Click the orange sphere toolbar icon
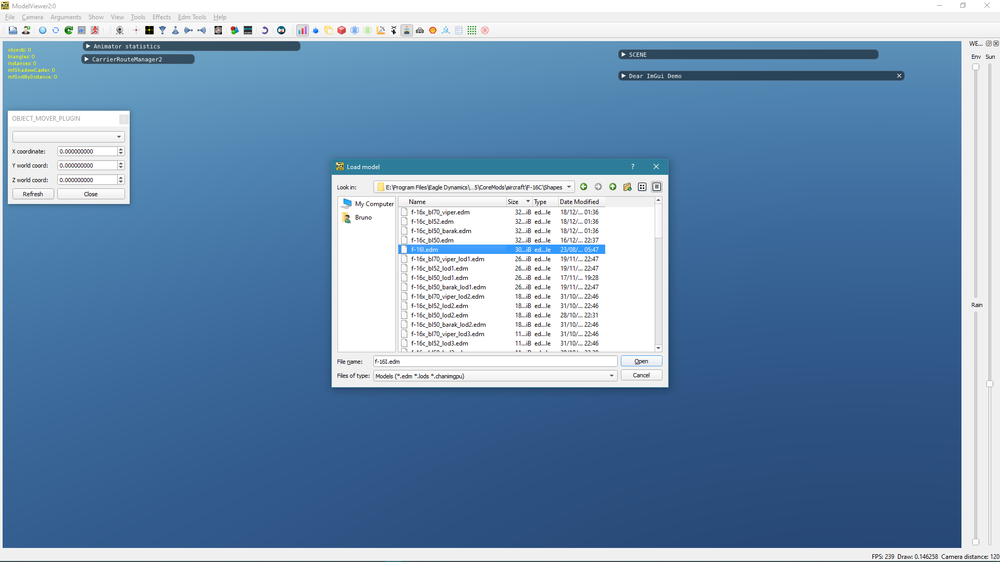1000x562 pixels. tap(432, 30)
